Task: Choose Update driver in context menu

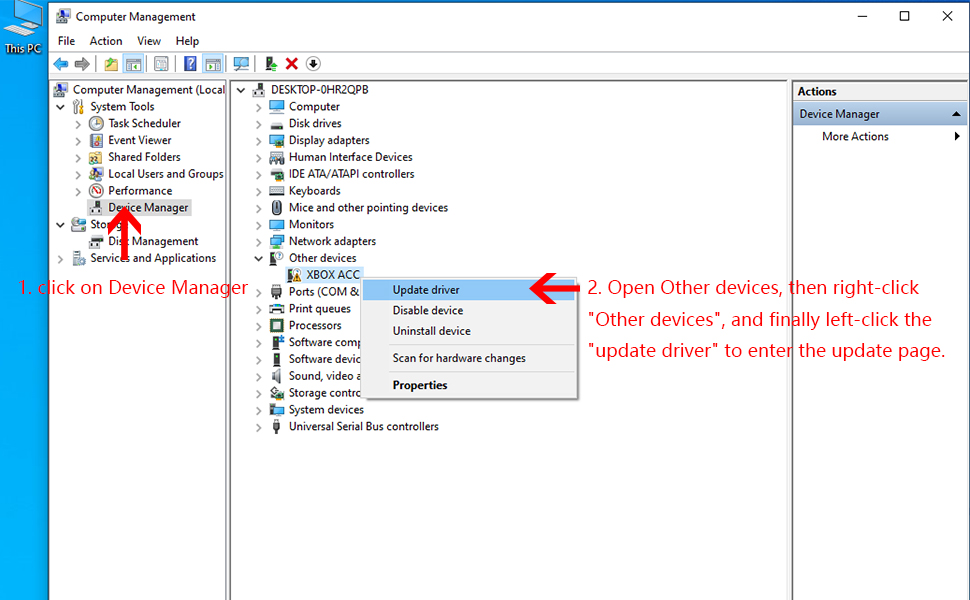Action: [x=469, y=290]
